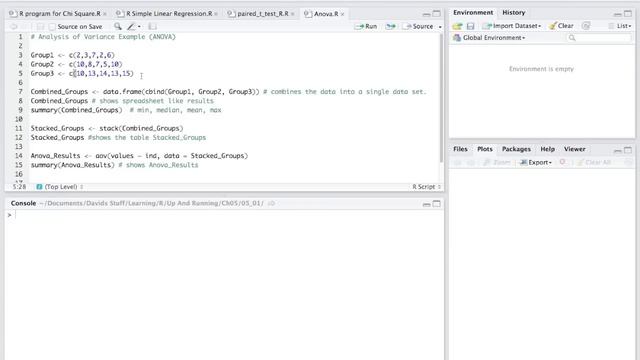Screen dimensions: 640x360
Task: Click the remove plot red icon in Plots
Action: click(x=562, y=162)
